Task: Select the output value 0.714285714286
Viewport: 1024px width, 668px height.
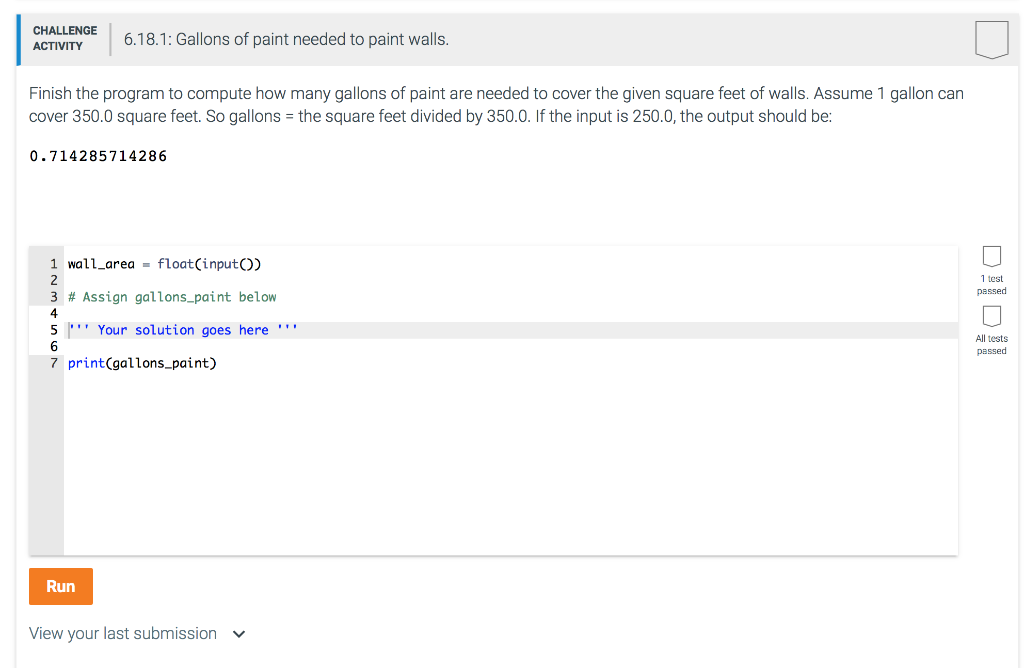Action: point(96,156)
